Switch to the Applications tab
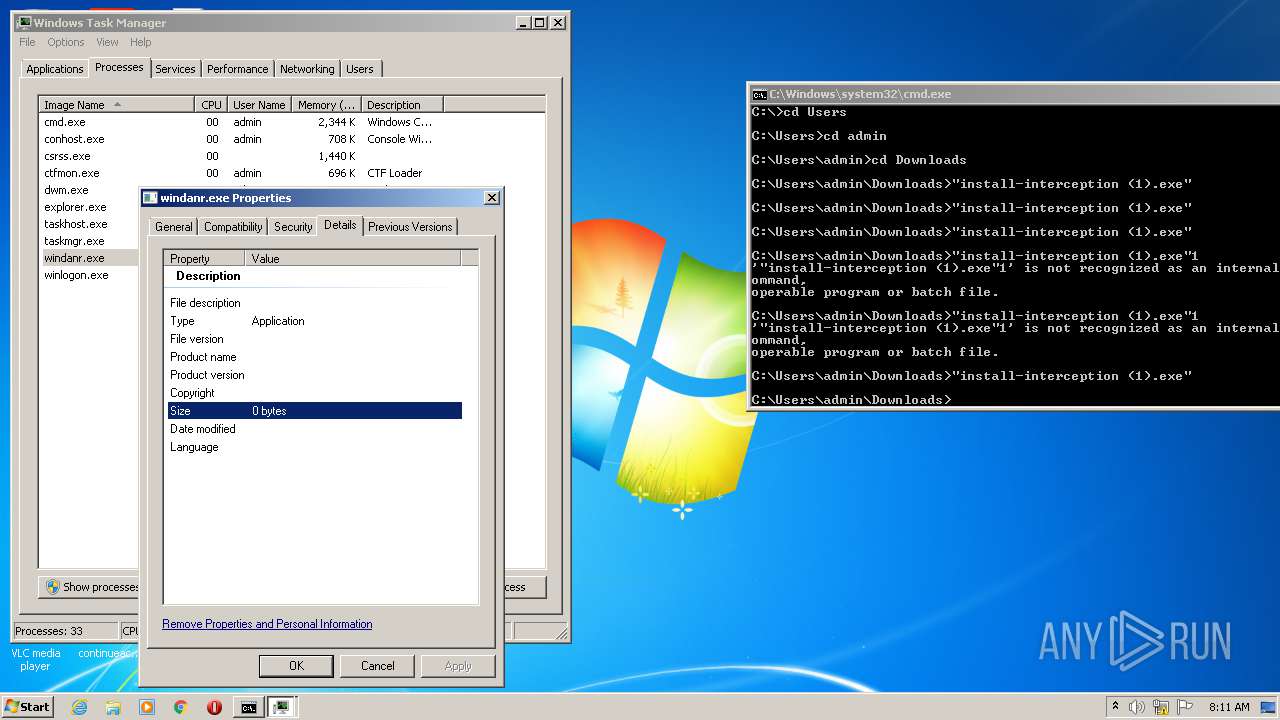Viewport: 1280px width, 720px height. [x=54, y=69]
